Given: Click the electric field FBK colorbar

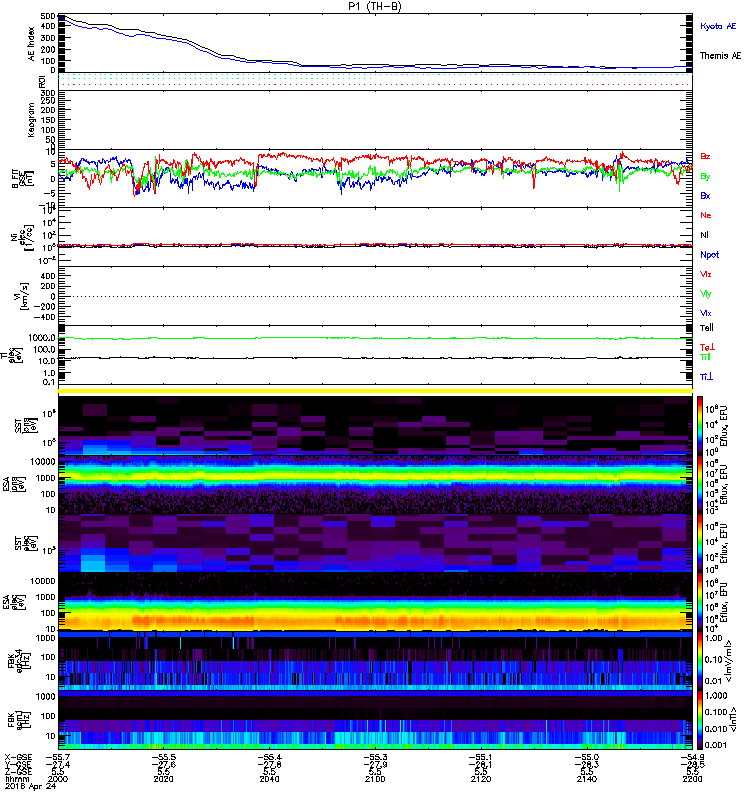Looking at the screenshot, I should (x=700, y=662).
